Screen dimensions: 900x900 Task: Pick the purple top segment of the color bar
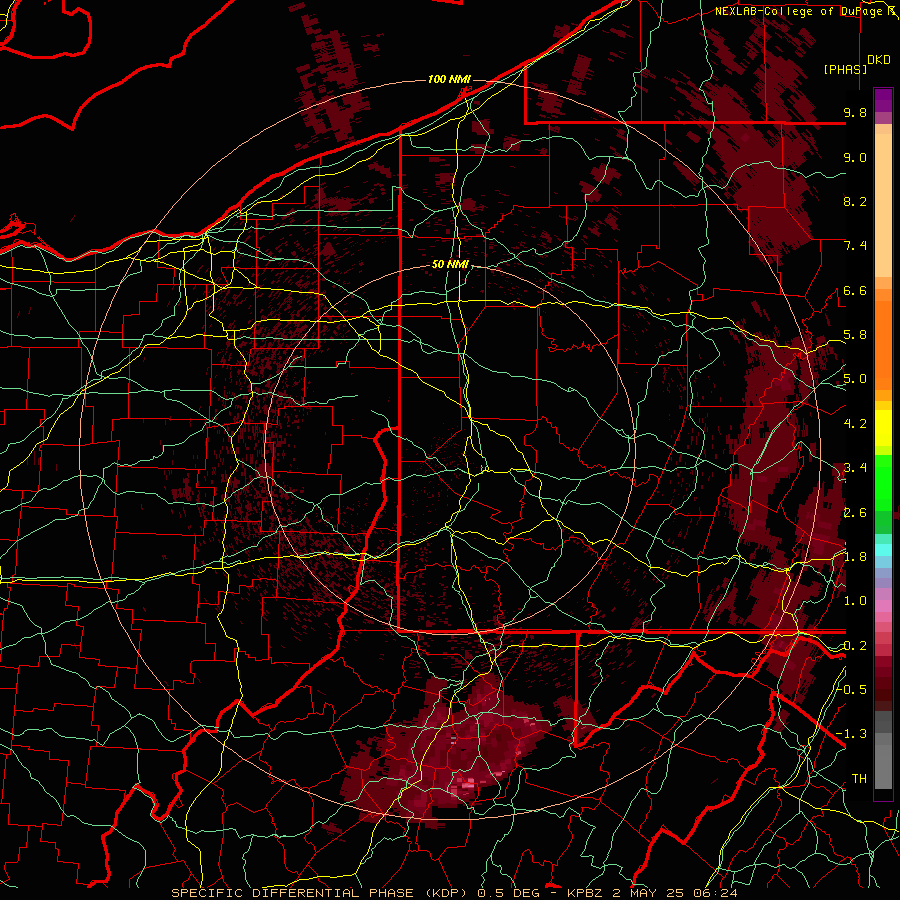pyautogui.click(x=883, y=100)
